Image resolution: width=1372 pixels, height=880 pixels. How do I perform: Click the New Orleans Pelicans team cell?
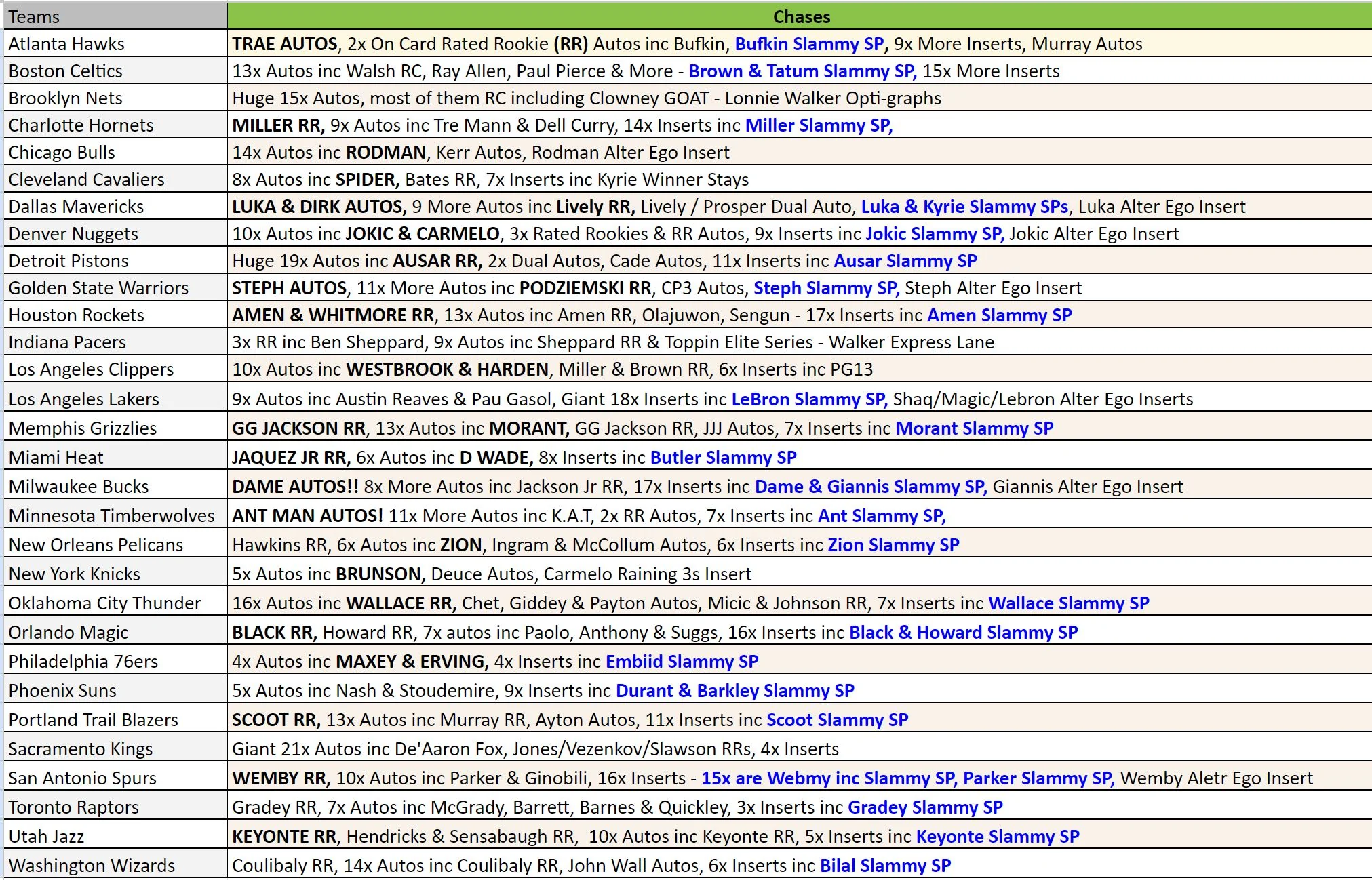point(115,543)
